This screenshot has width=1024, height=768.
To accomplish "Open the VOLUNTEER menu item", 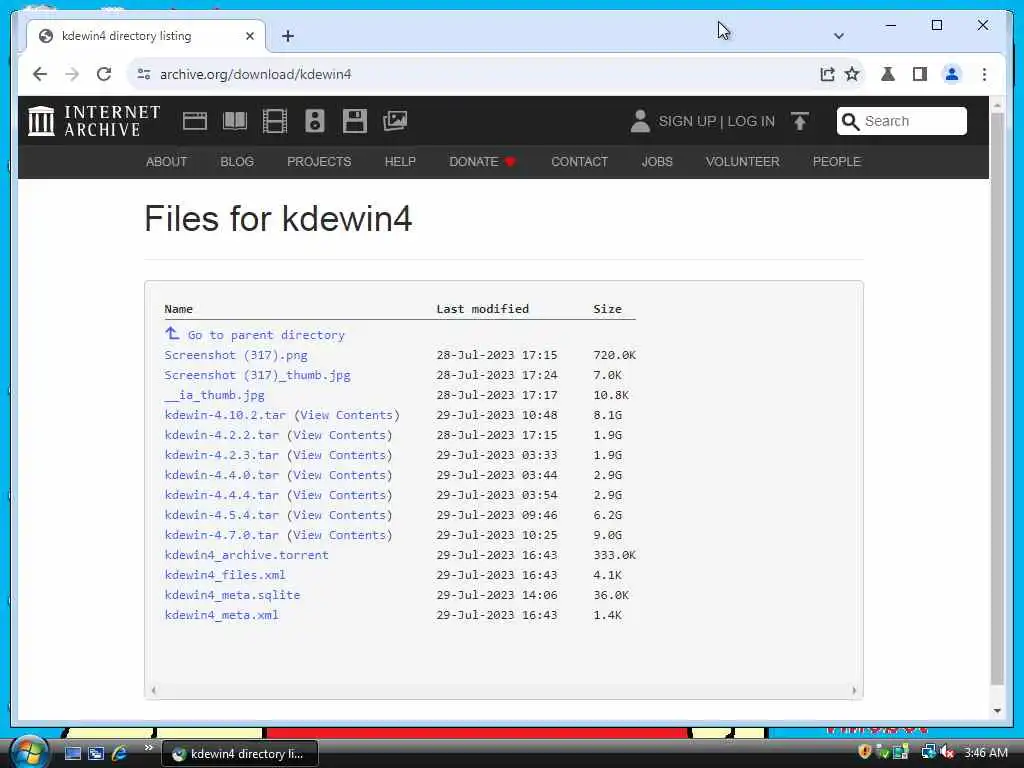I will [x=743, y=161].
